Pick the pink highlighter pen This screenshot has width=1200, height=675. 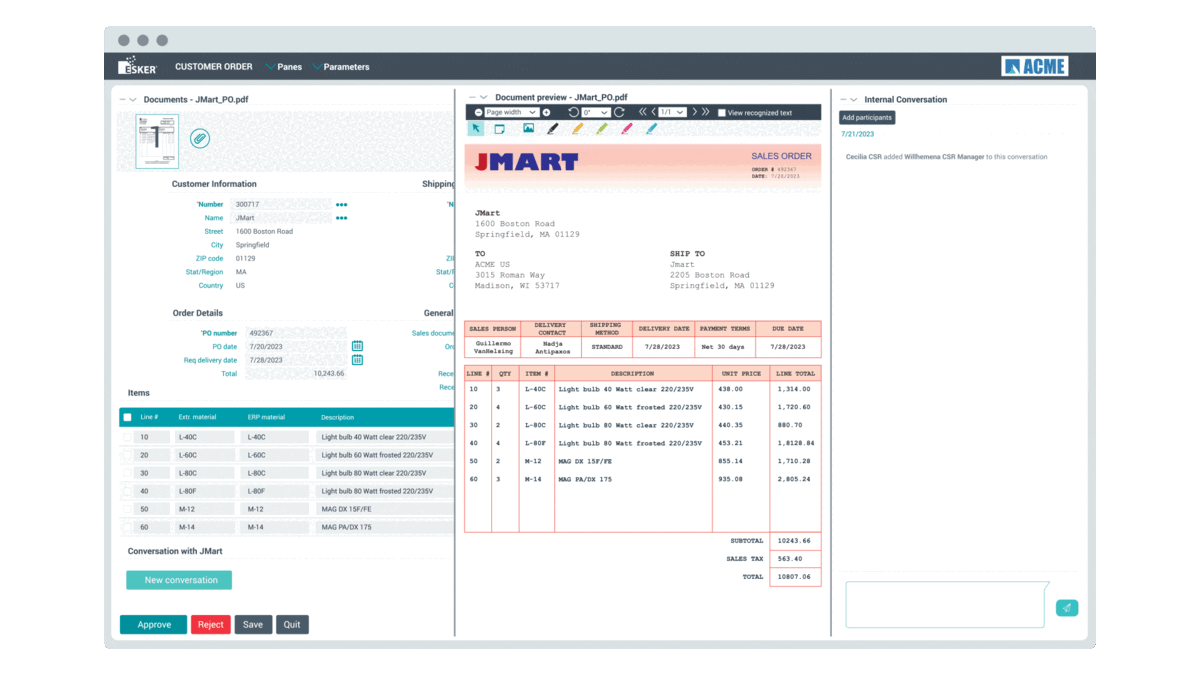(627, 129)
